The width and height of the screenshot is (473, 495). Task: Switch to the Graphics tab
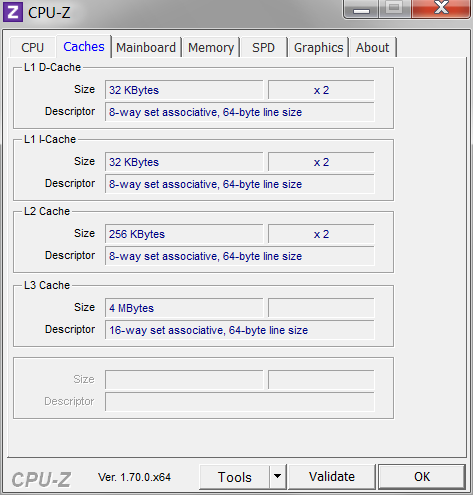[x=318, y=47]
